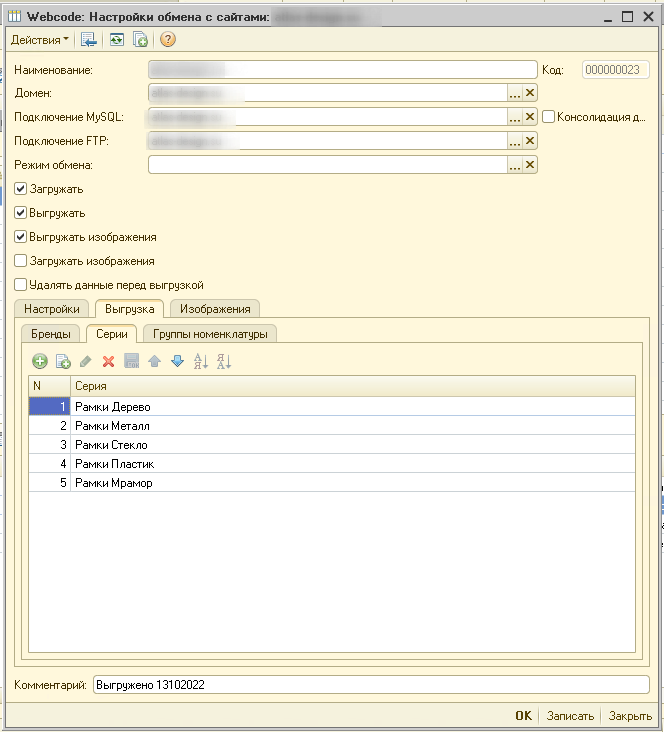Click the Copy row icon in table toolbar
This screenshot has width=664, height=732.
pos(63,361)
